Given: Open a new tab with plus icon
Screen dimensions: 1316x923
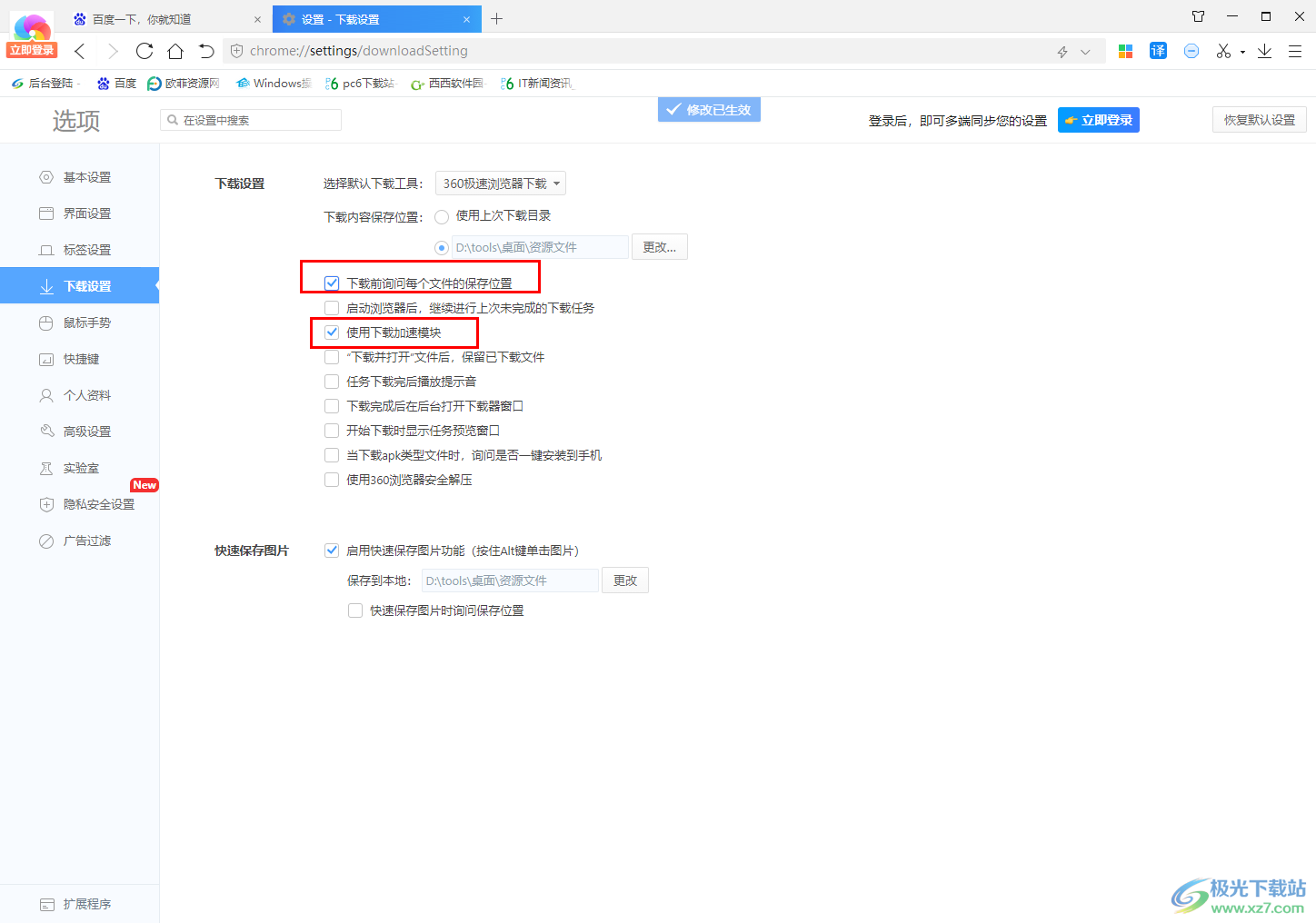Looking at the screenshot, I should point(496,18).
